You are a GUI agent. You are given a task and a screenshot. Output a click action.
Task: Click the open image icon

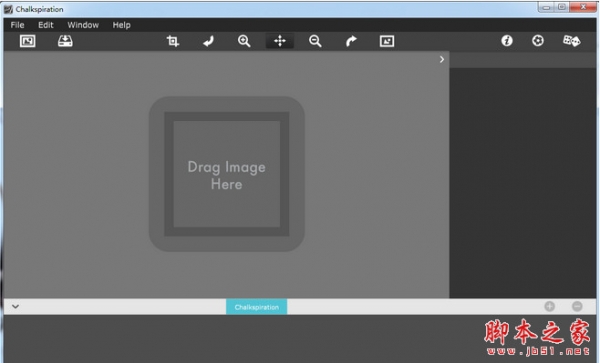pos(28,41)
